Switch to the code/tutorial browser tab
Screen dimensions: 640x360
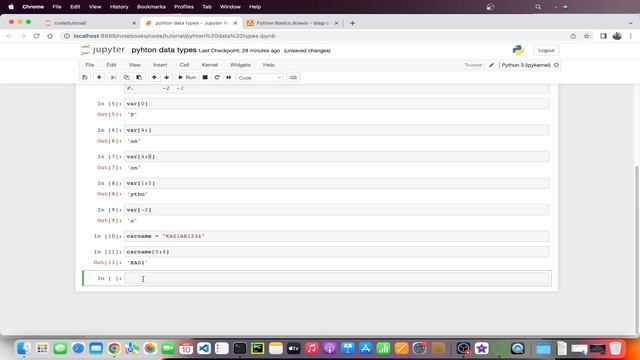90,23
